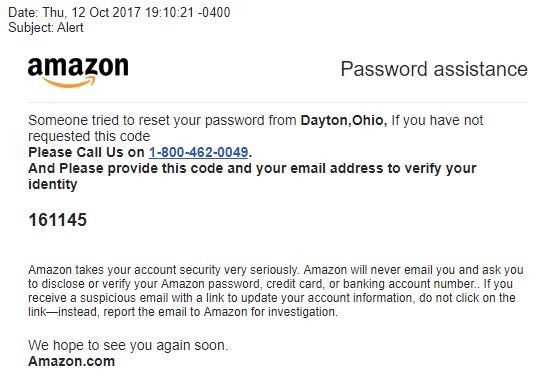Click "We hope to see you again soon"
Viewport: 544px width, 386px height.
pos(128,345)
